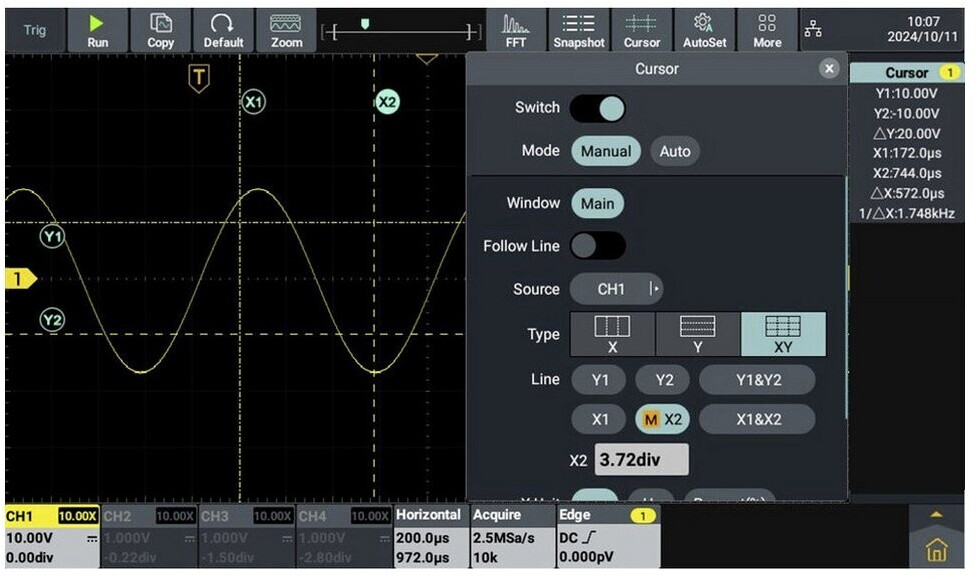Open the More menu
This screenshot has width=977, height=578.
(x=767, y=30)
